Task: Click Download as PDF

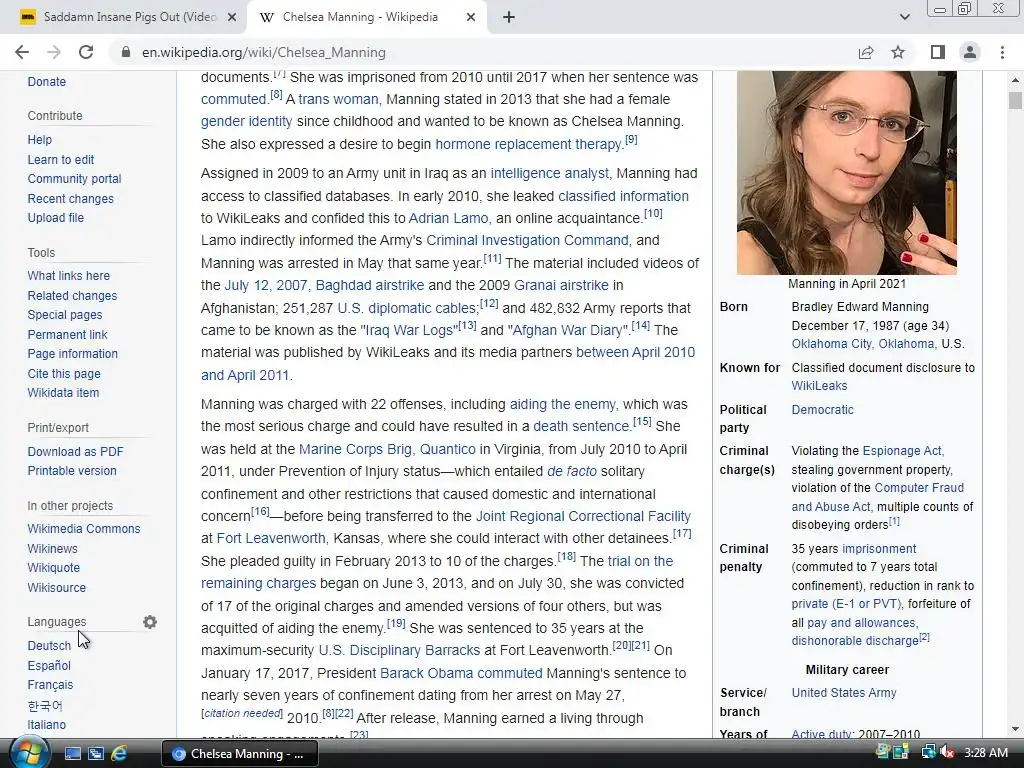Action: pos(75,451)
